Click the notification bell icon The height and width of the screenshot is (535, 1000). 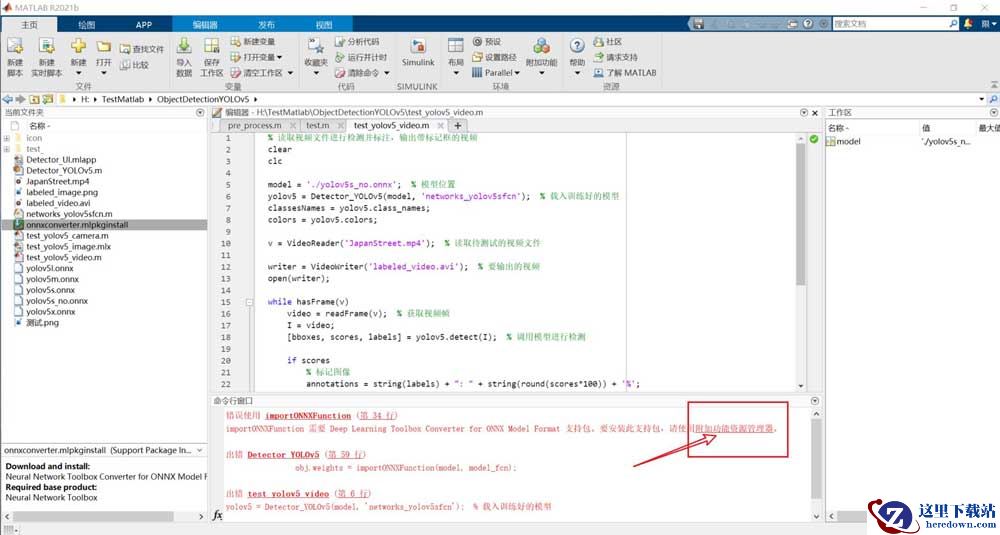968,24
